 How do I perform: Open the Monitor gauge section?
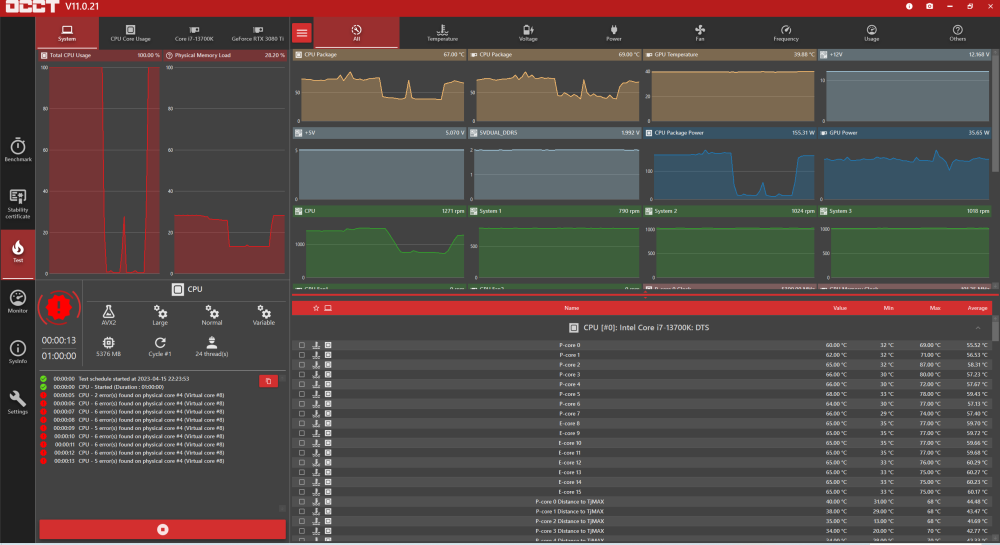tap(18, 302)
